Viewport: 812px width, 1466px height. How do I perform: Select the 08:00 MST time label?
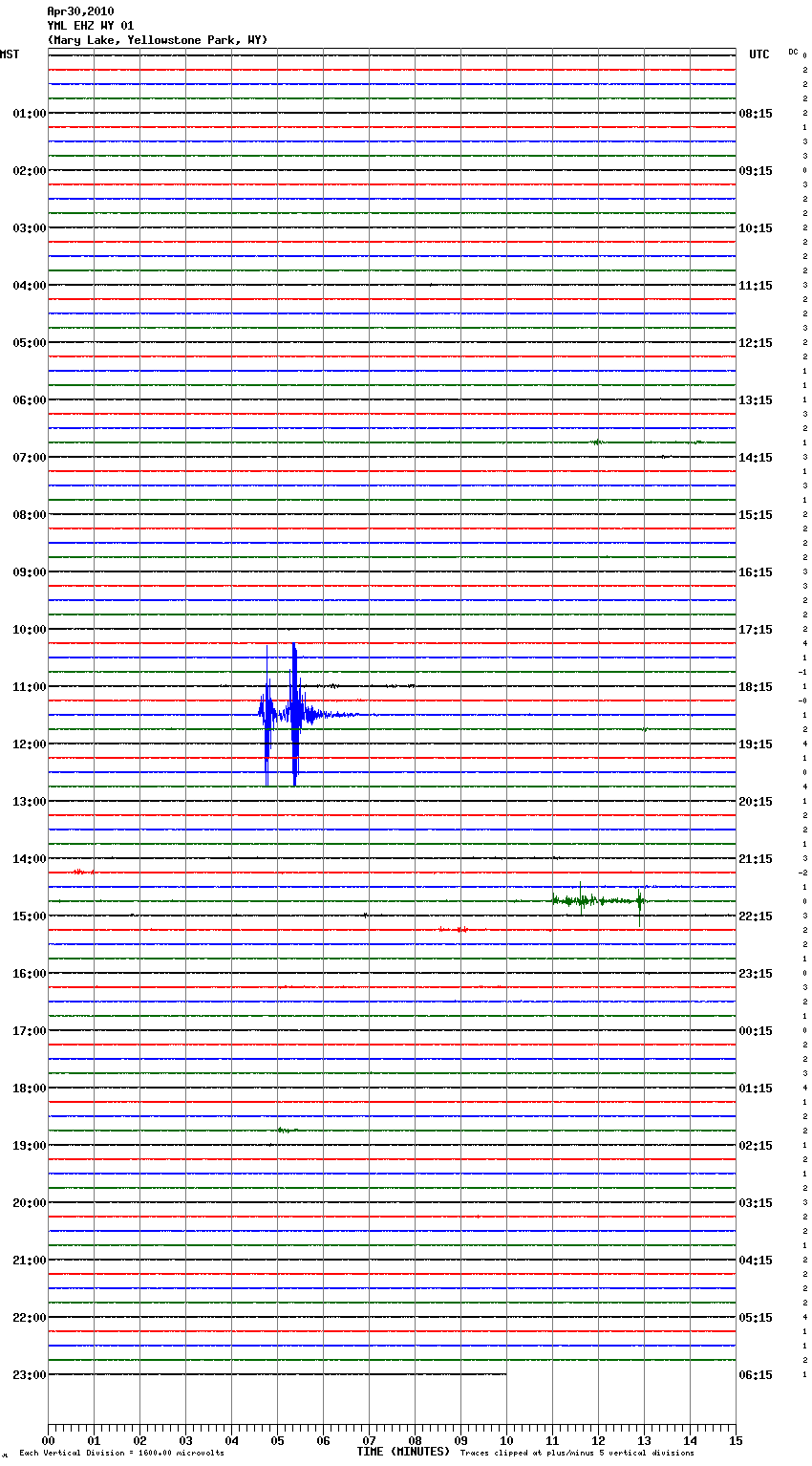tap(29, 515)
